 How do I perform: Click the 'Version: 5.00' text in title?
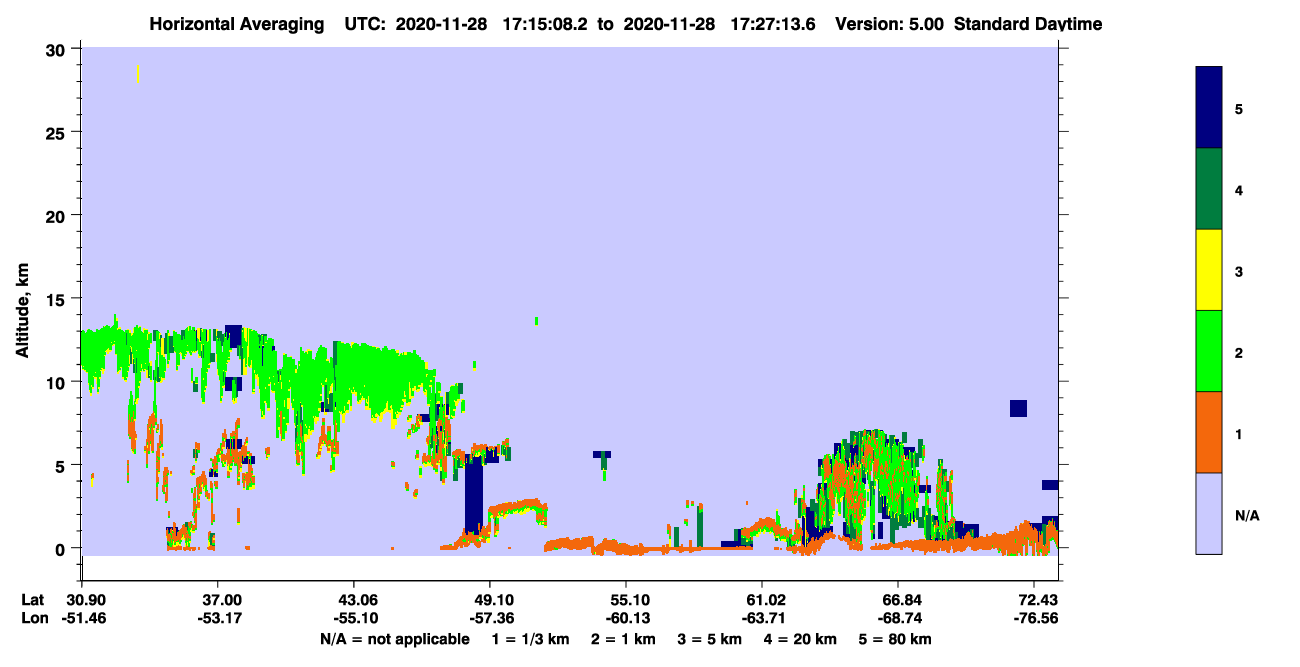point(890,24)
